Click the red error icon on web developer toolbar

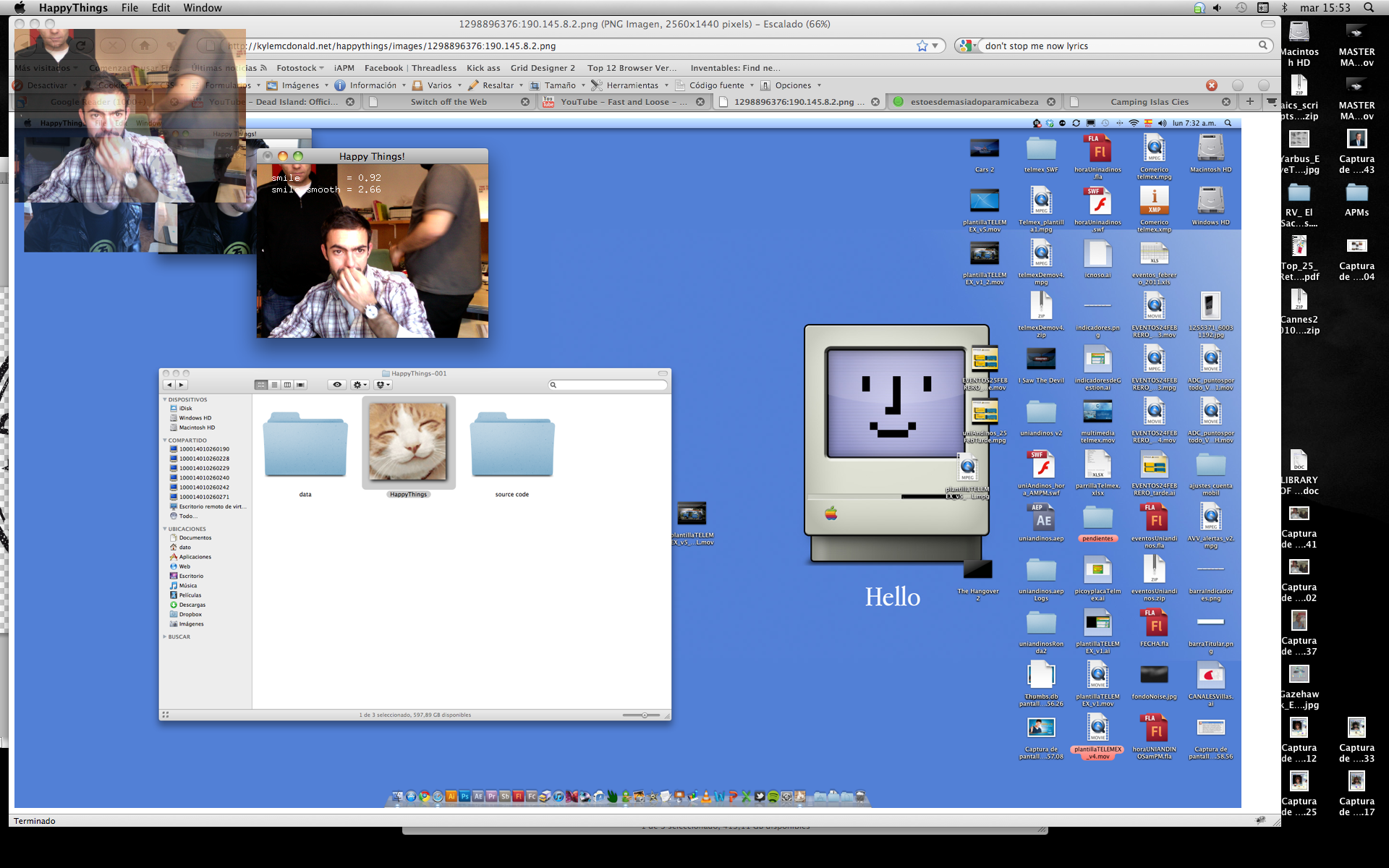point(1212,85)
